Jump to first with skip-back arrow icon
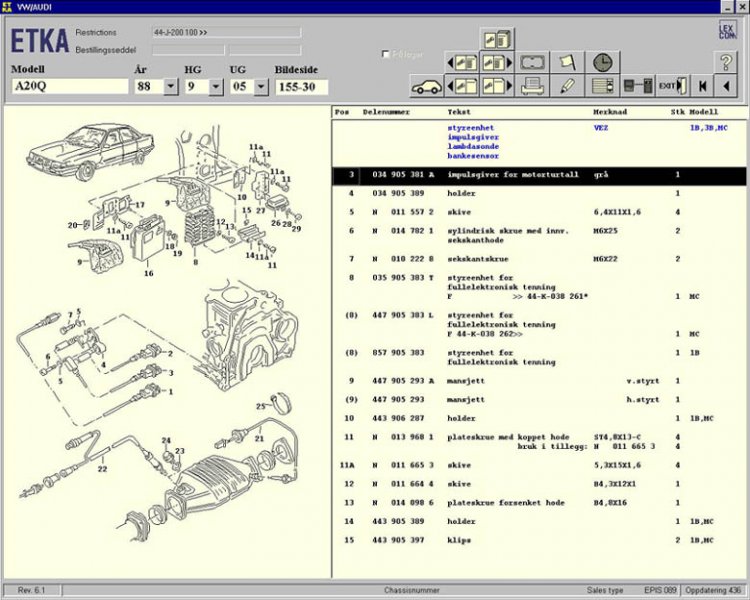This screenshot has width=750, height=600. coord(700,86)
